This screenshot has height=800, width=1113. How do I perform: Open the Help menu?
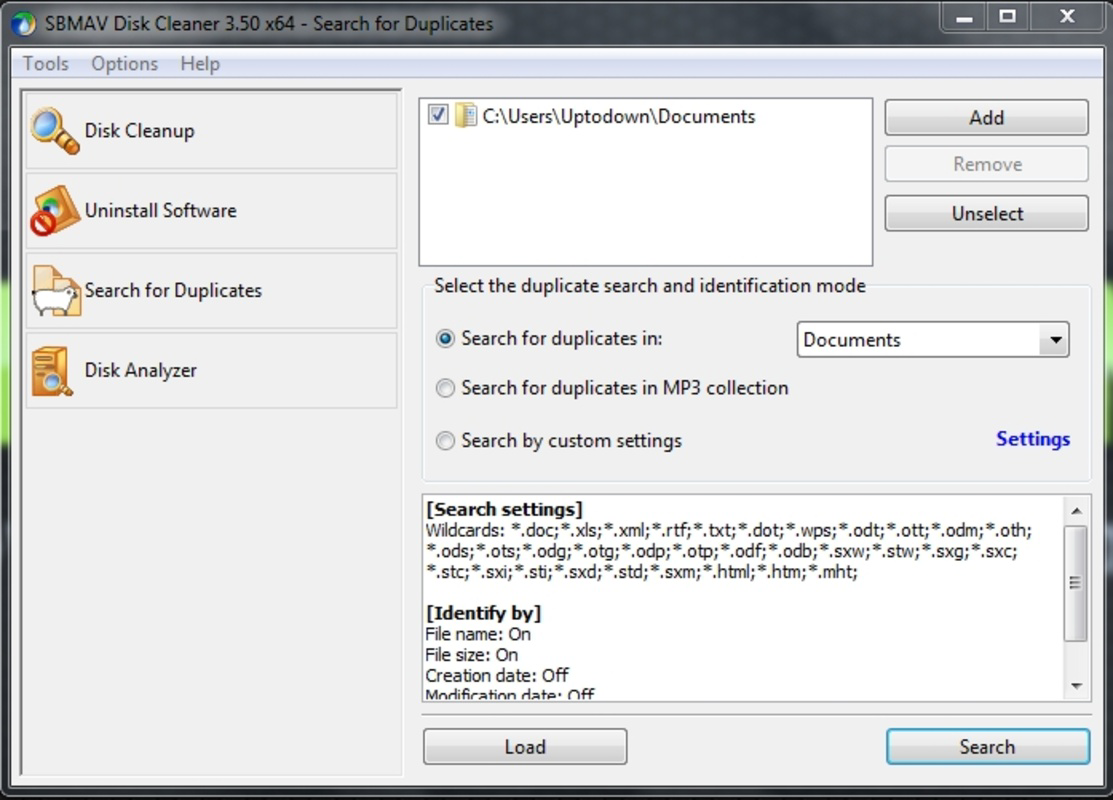point(200,64)
